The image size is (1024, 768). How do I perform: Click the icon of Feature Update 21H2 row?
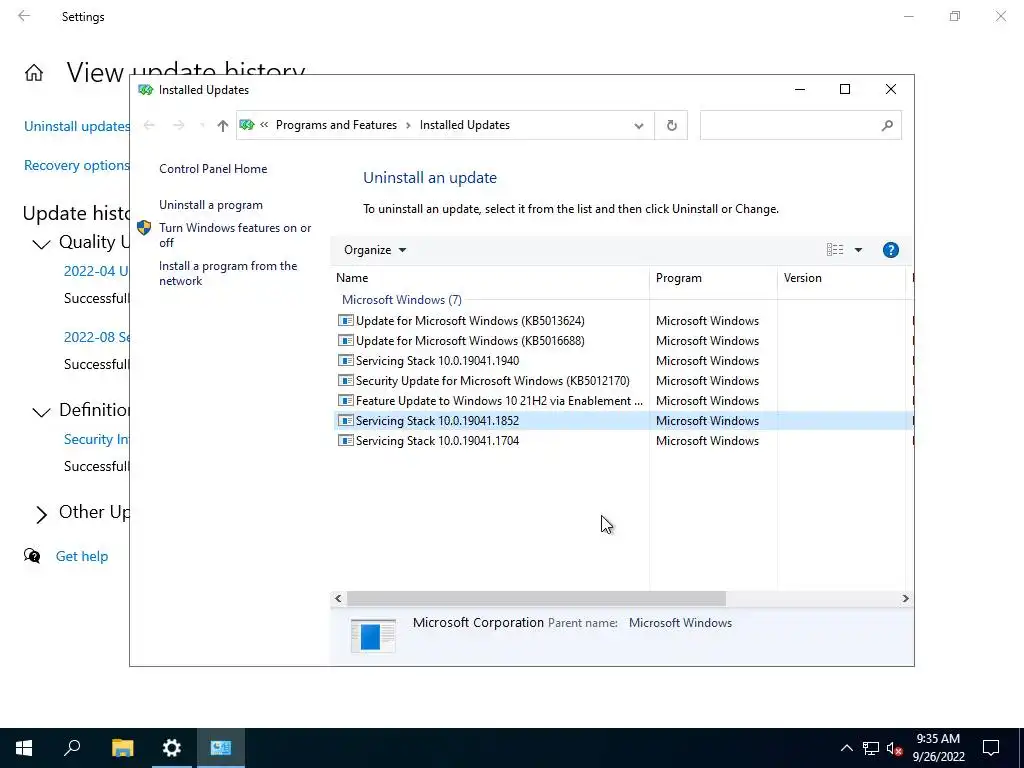[x=345, y=400]
